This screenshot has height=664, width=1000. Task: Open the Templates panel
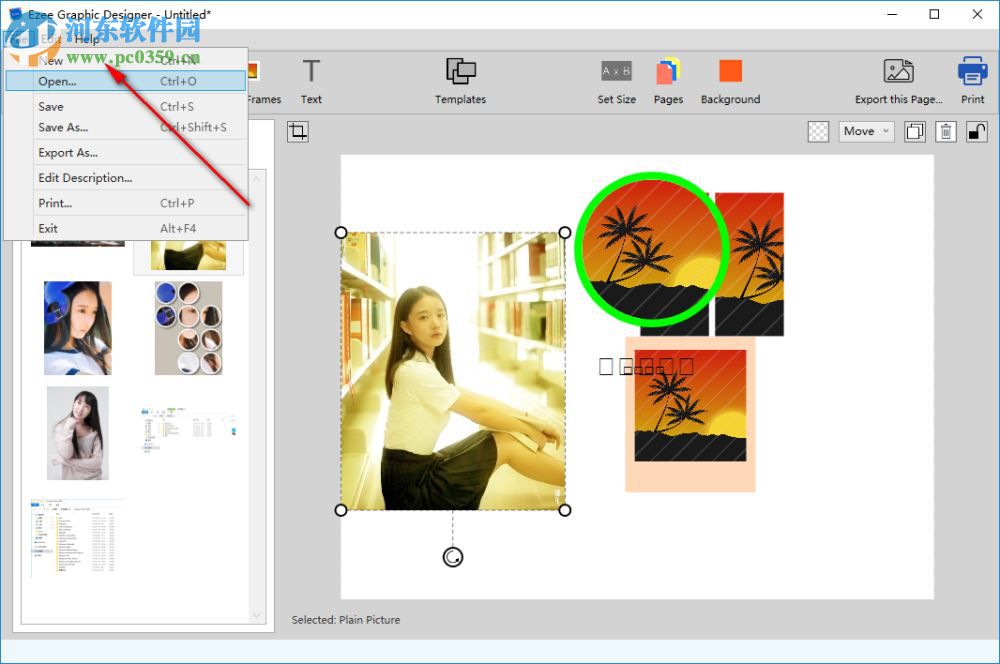coord(460,80)
